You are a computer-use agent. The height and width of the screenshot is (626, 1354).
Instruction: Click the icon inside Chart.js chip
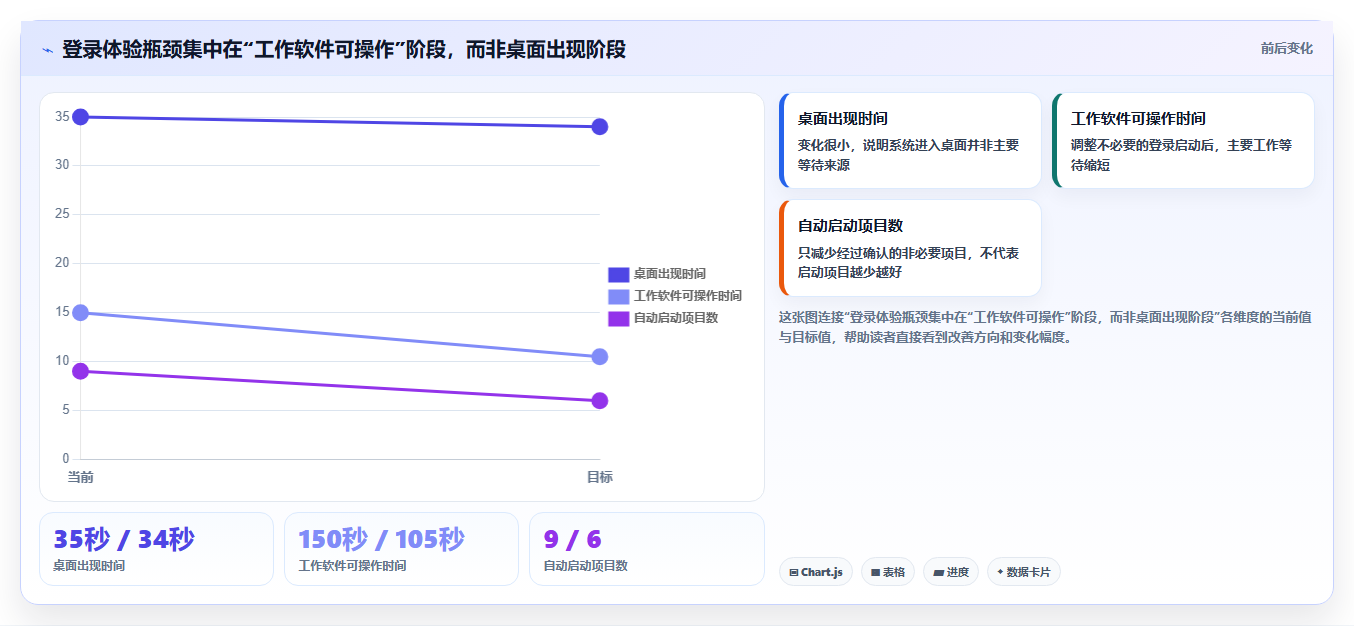pos(794,573)
